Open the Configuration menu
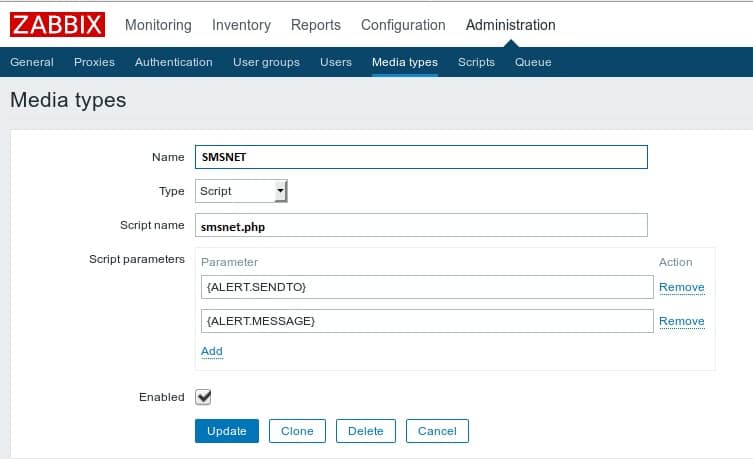The width and height of the screenshot is (753, 459). pyautogui.click(x=403, y=25)
